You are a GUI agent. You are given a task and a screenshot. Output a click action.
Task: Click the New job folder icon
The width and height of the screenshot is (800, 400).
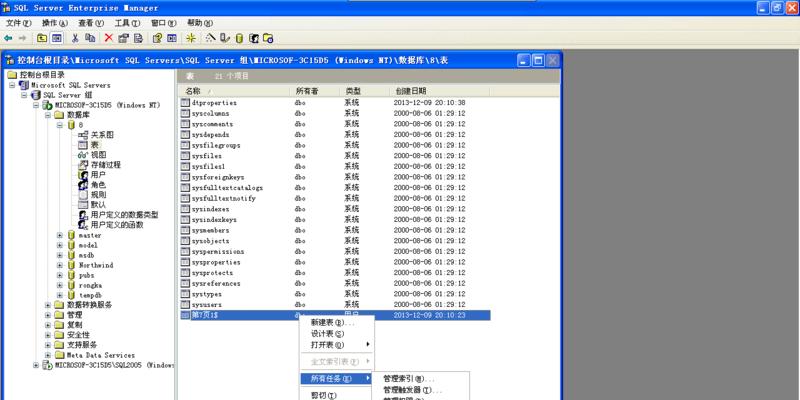(x=268, y=38)
